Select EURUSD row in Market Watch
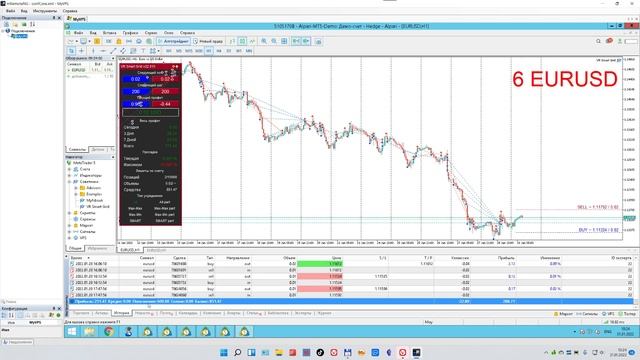The image size is (640, 360). (90, 70)
